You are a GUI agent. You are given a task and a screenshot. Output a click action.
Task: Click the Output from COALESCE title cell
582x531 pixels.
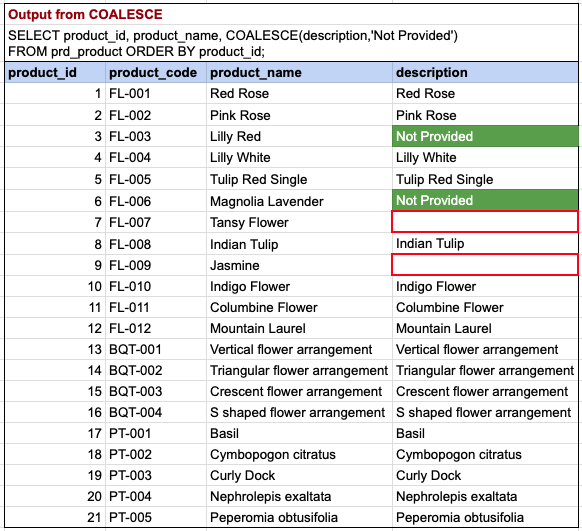pos(291,14)
